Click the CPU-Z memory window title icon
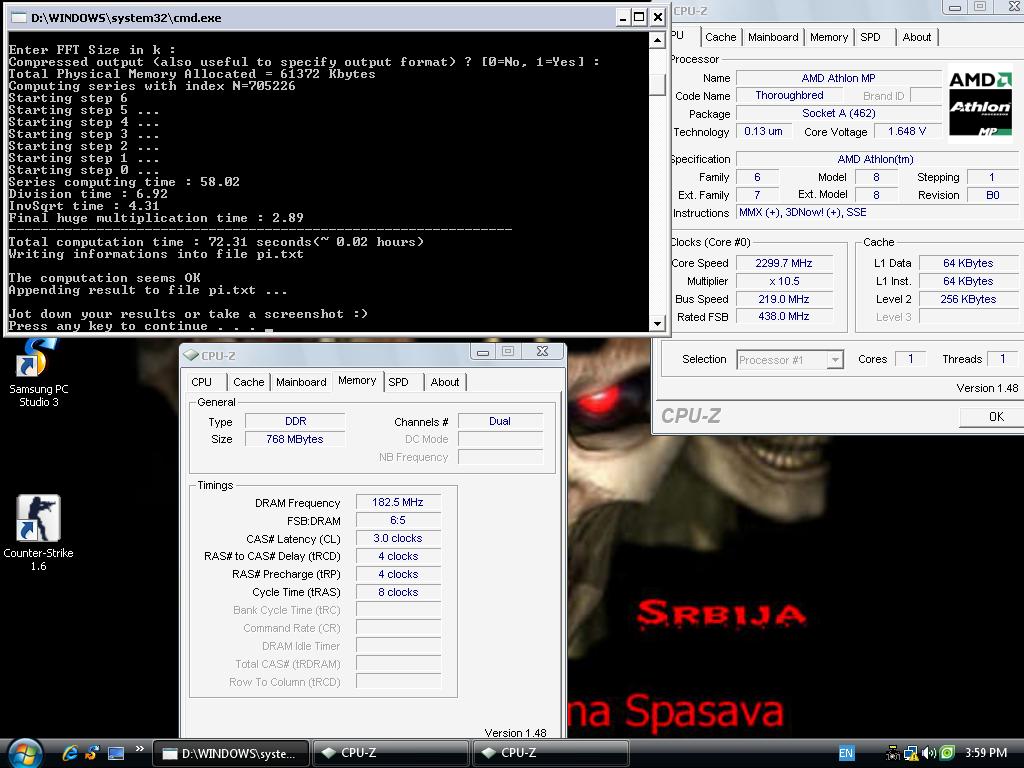Viewport: 1024px width, 768px height. [x=191, y=355]
